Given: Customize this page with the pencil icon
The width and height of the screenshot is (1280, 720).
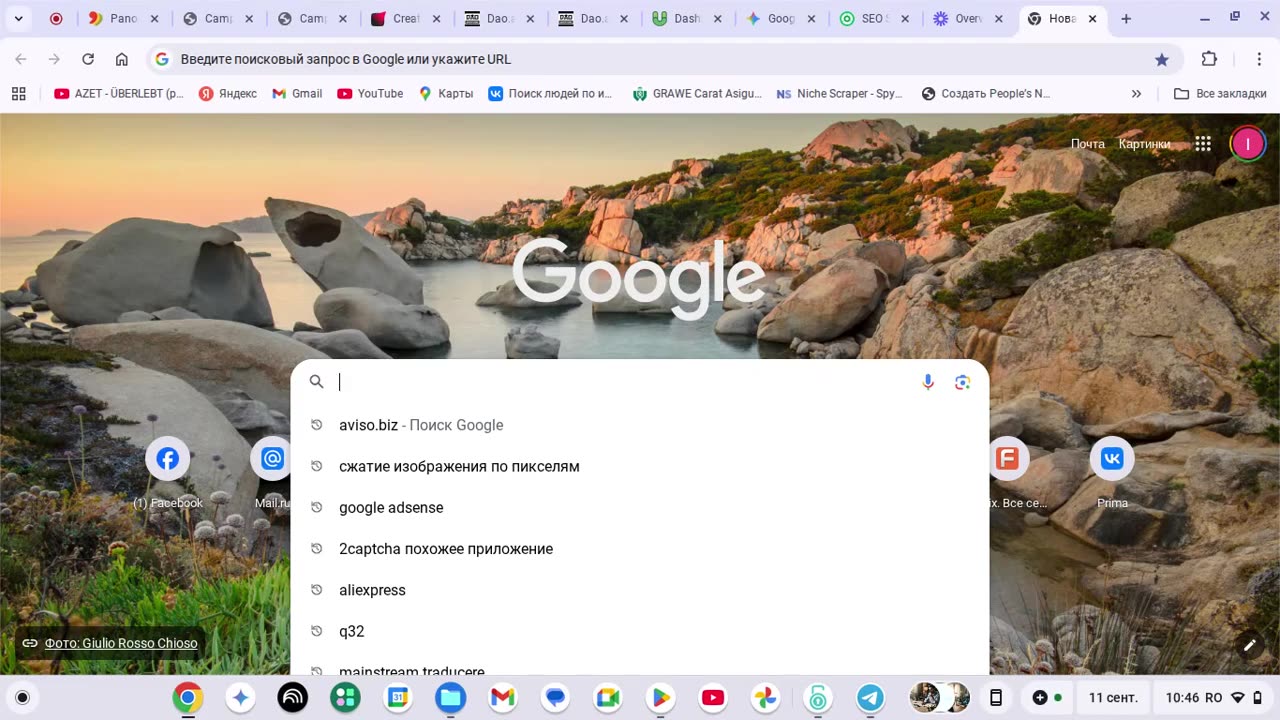Looking at the screenshot, I should (1249, 645).
